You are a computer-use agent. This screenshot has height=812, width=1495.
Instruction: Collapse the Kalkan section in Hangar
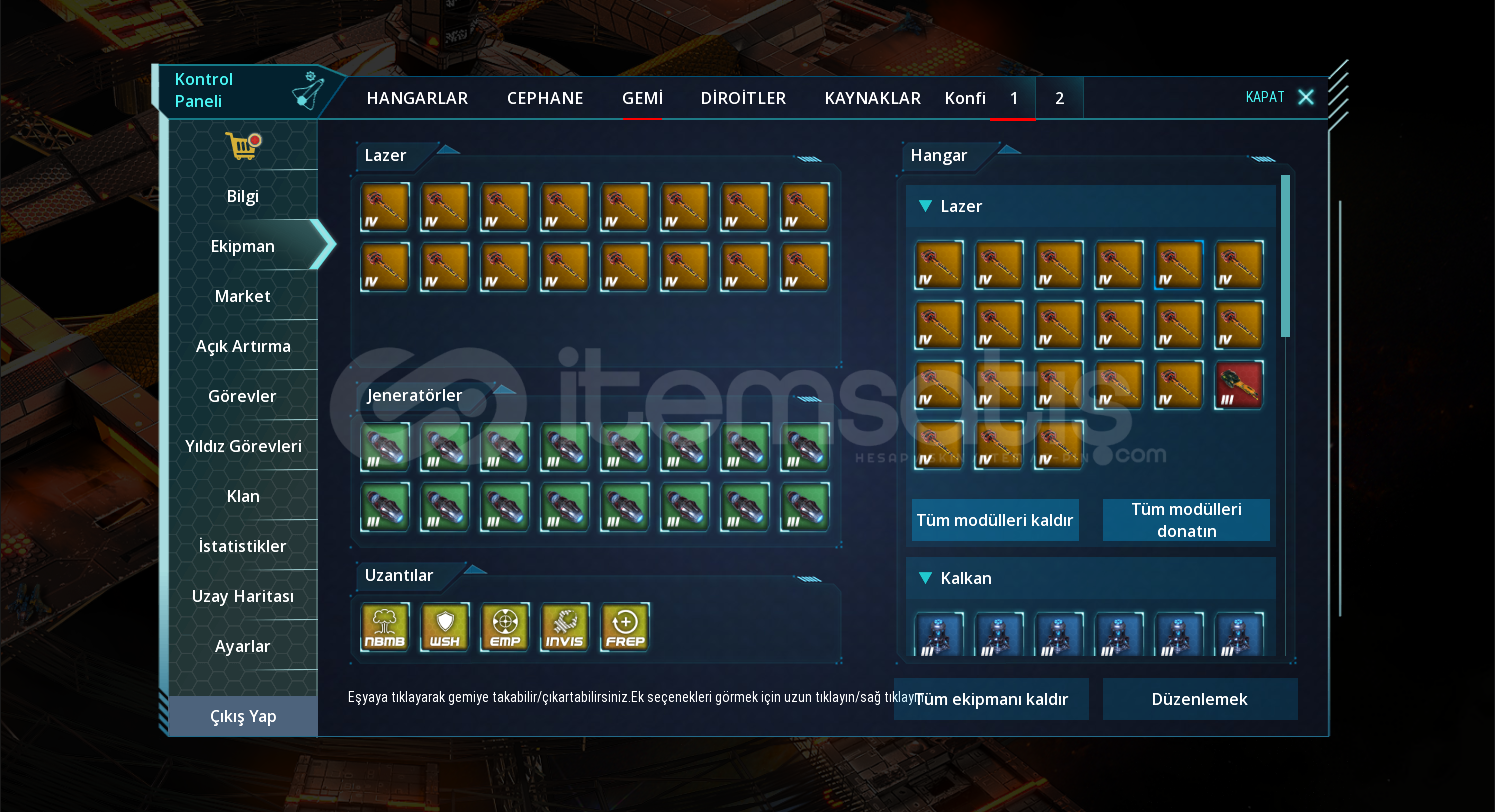pyautogui.click(x=926, y=578)
